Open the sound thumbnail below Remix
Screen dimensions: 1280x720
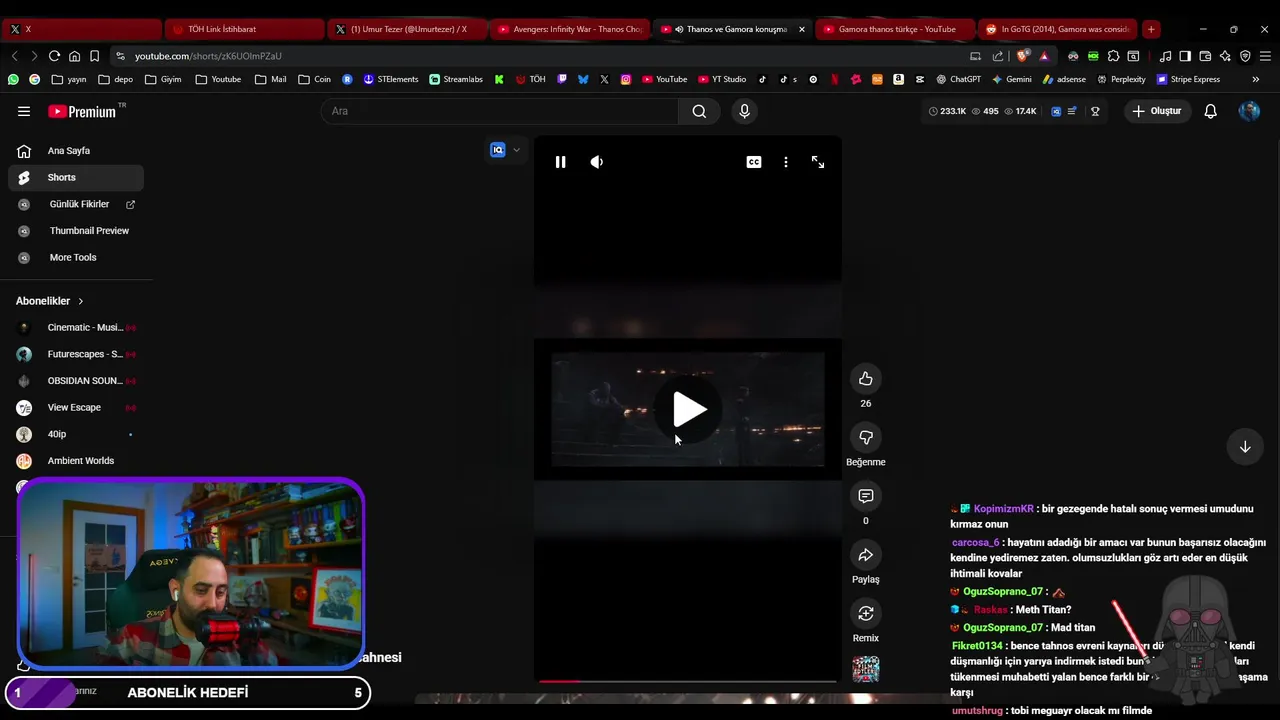tap(866, 669)
